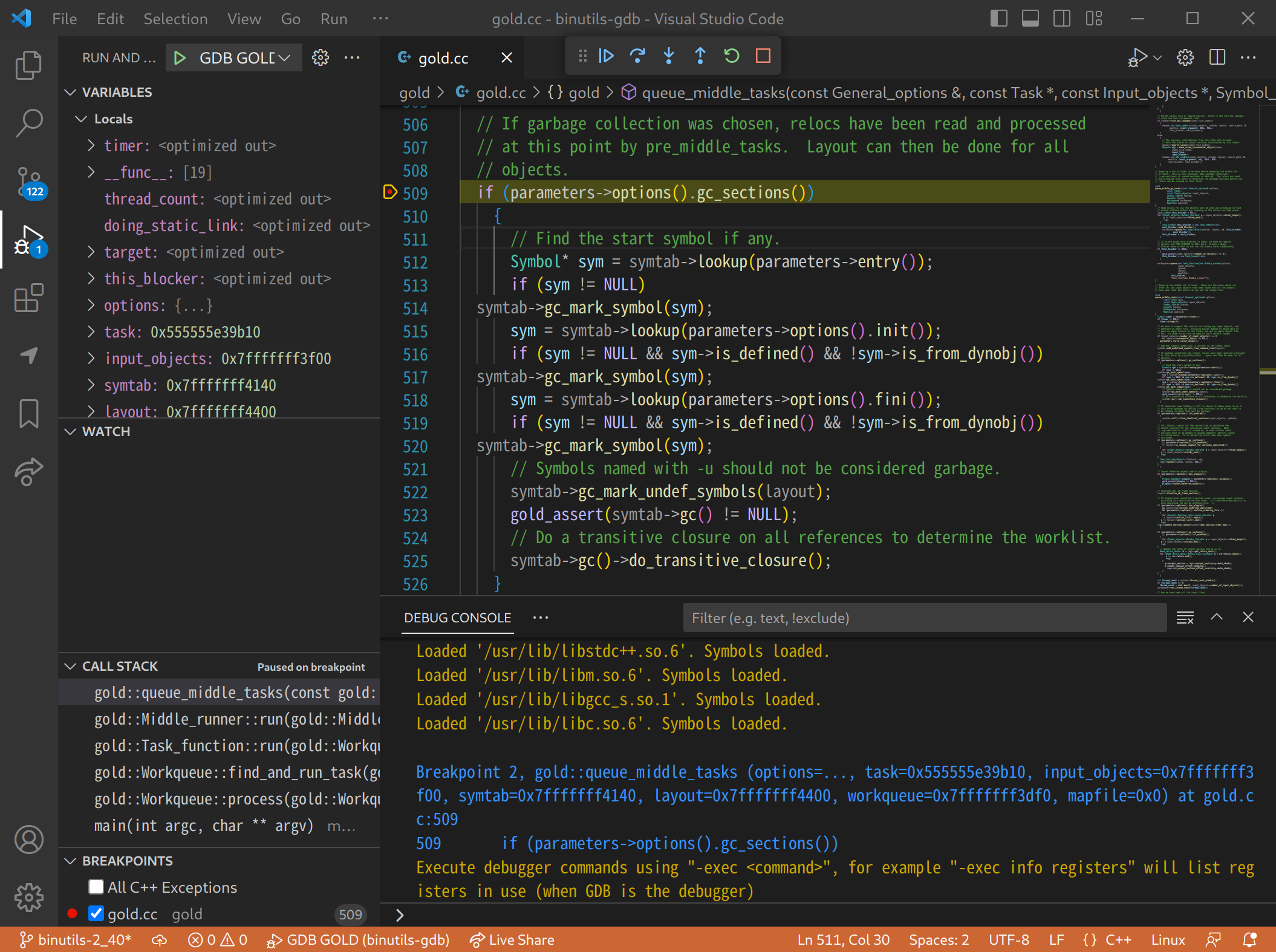Click GDB GOLD (binutils-gdb) status item
Image resolution: width=1276 pixels, height=952 pixels.
pos(357,940)
